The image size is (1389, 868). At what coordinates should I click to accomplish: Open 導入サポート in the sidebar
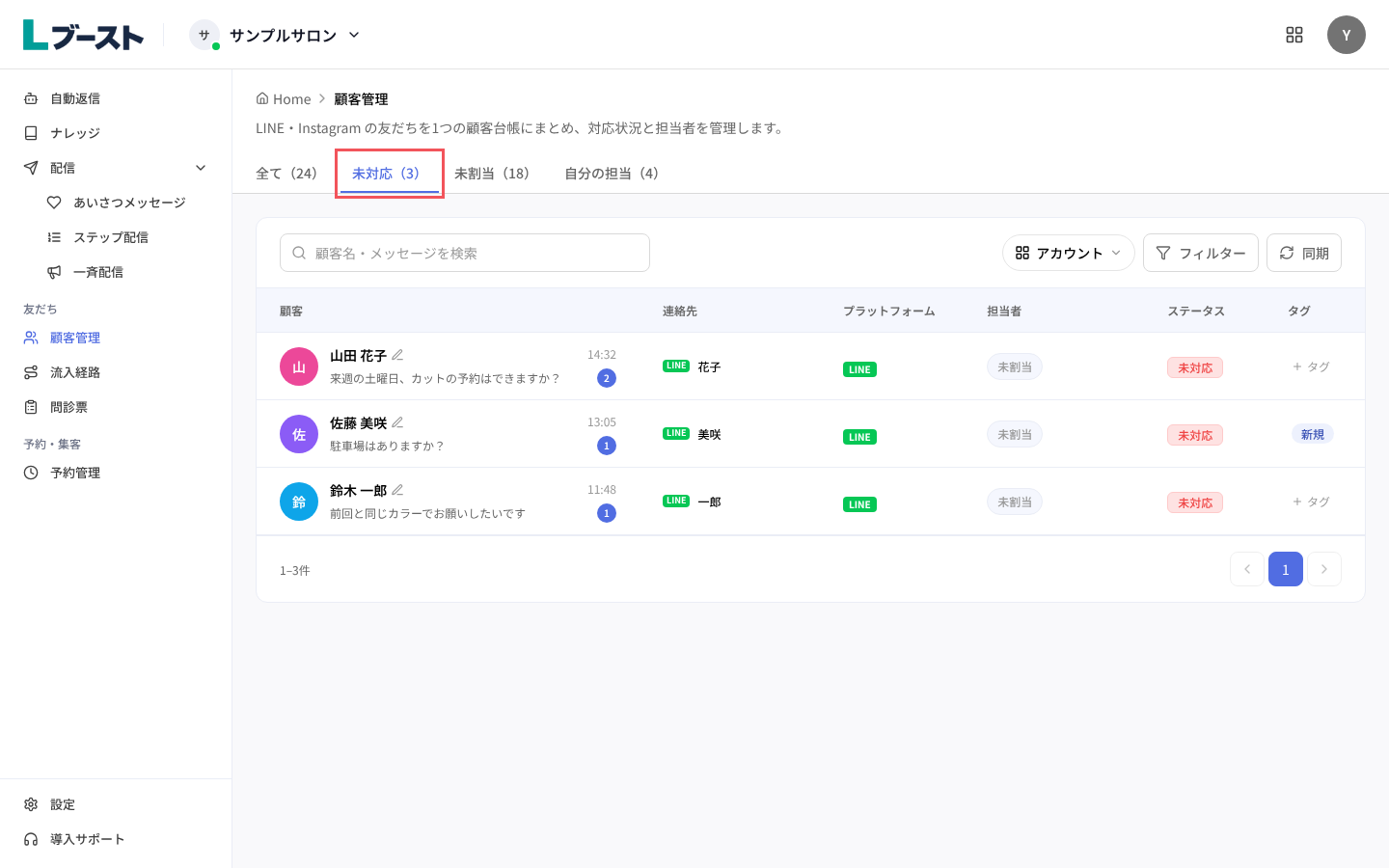116,839
